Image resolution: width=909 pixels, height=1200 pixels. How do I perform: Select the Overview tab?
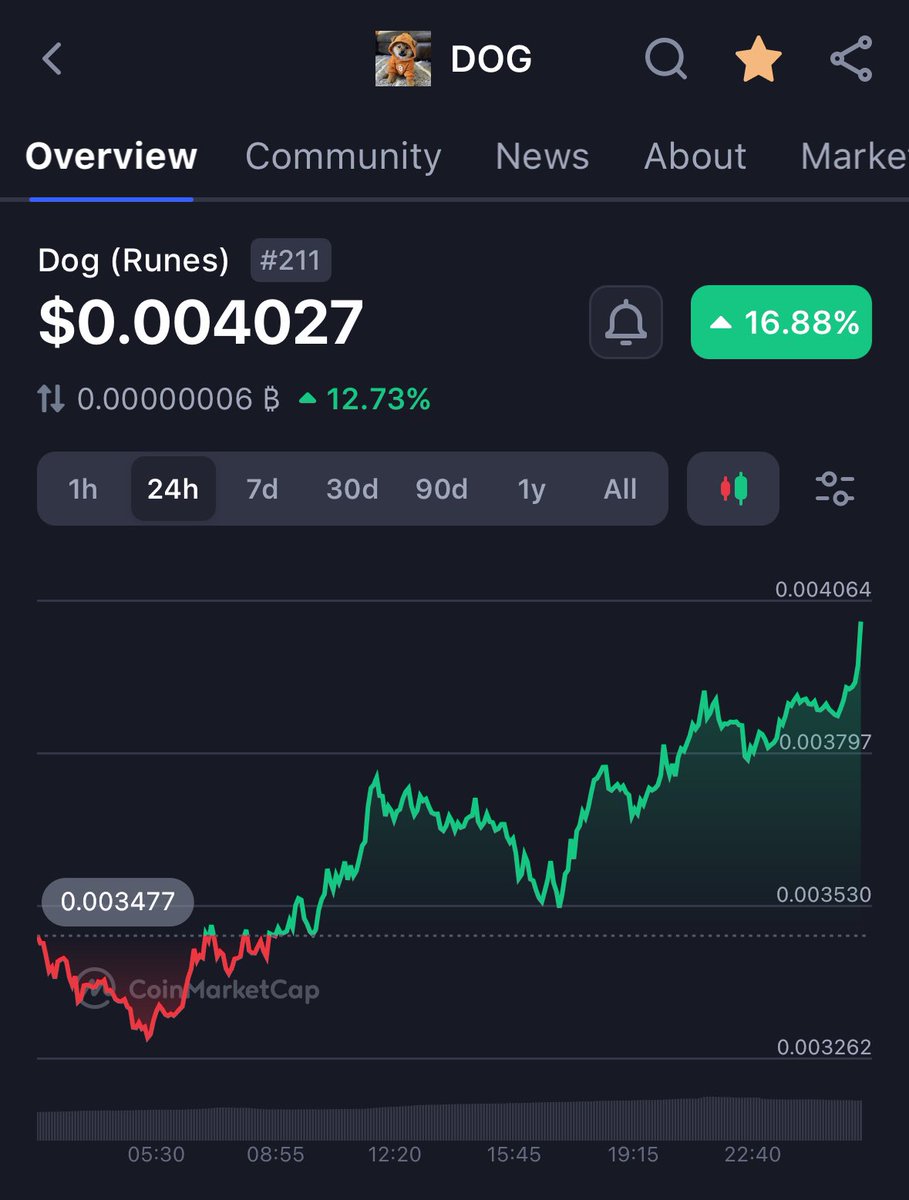click(x=111, y=156)
